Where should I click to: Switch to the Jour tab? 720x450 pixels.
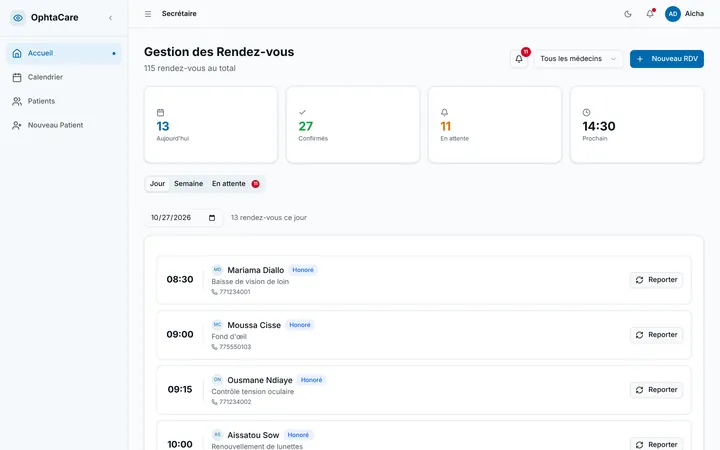(x=157, y=184)
